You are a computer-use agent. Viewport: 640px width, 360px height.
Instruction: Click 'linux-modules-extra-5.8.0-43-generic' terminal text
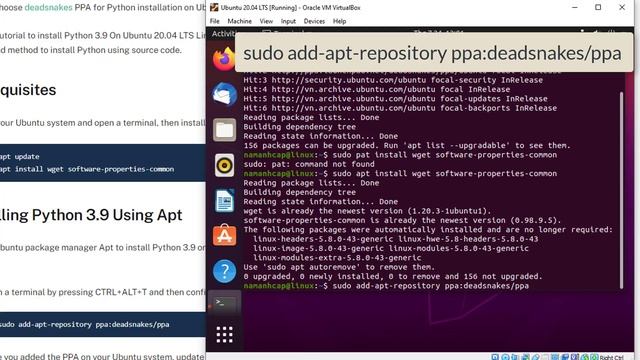coord(337,258)
